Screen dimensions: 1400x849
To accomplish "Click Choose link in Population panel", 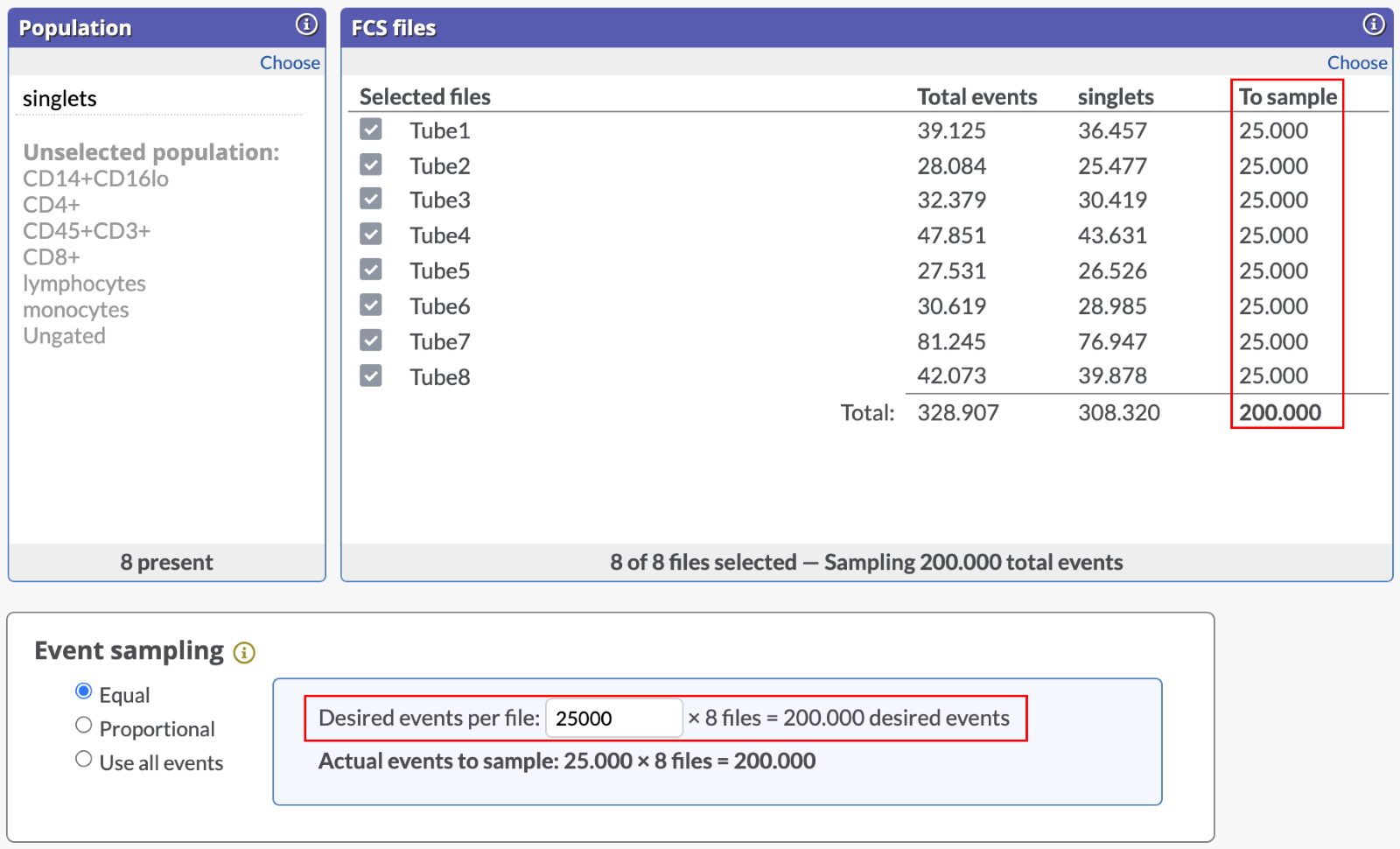I will point(290,63).
